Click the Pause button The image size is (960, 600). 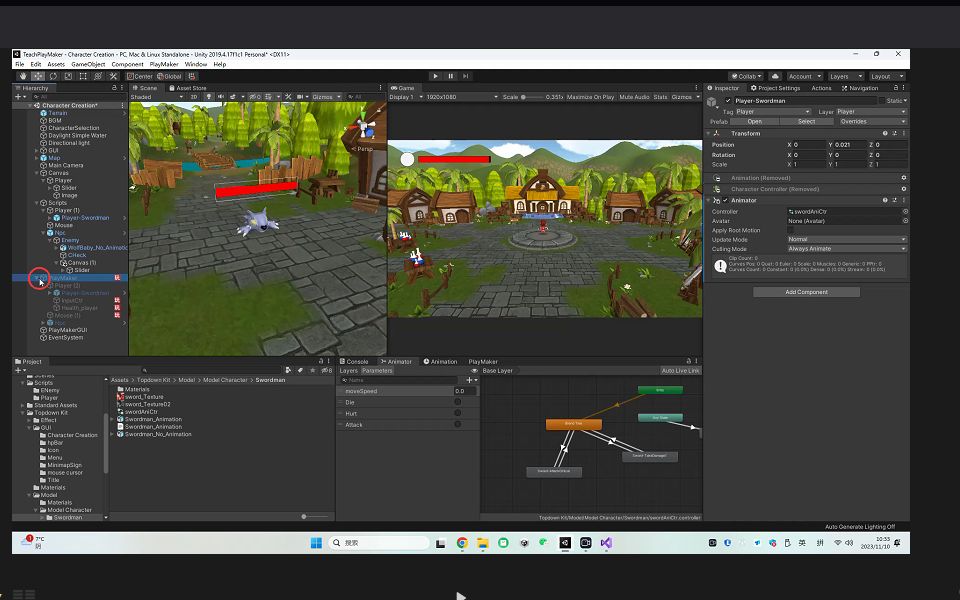coord(451,77)
